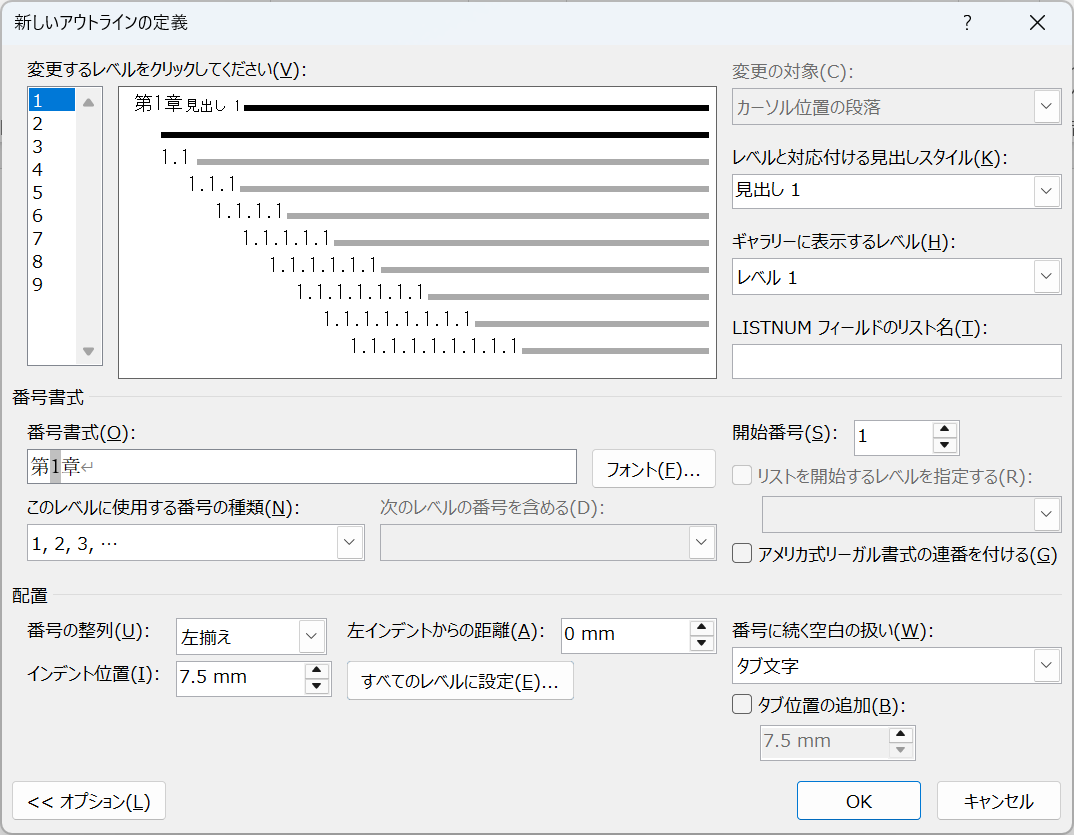Enable the タブ位置の追加 checkbox
Viewport: 1074px width, 835px height.
[x=741, y=705]
